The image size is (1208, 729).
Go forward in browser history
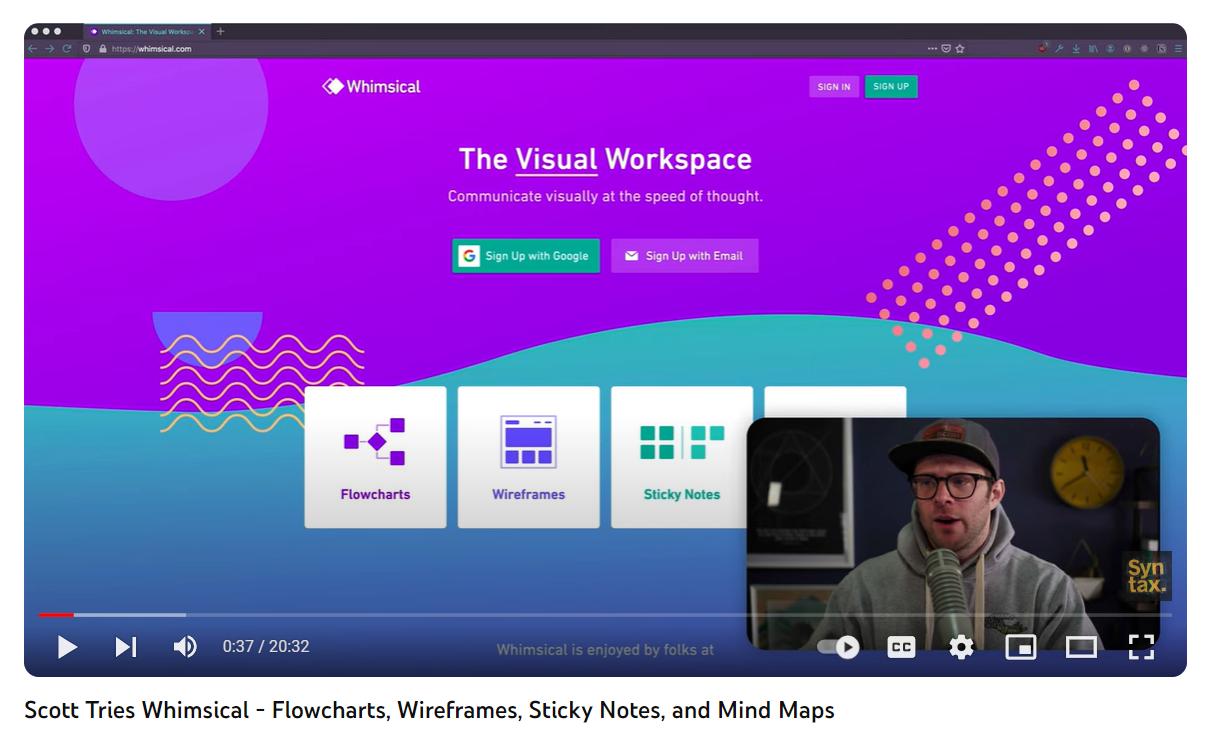point(49,48)
